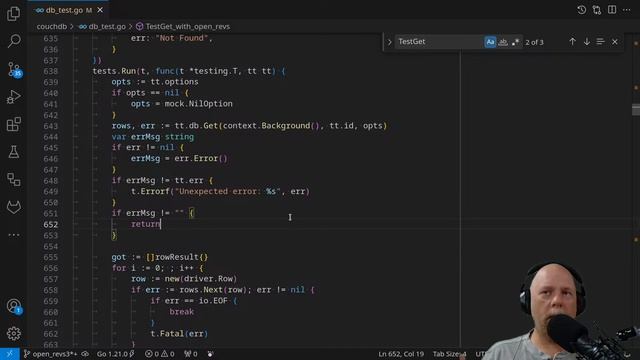
Task: Change the Tab Size 4 indentation setting
Action: (449, 354)
